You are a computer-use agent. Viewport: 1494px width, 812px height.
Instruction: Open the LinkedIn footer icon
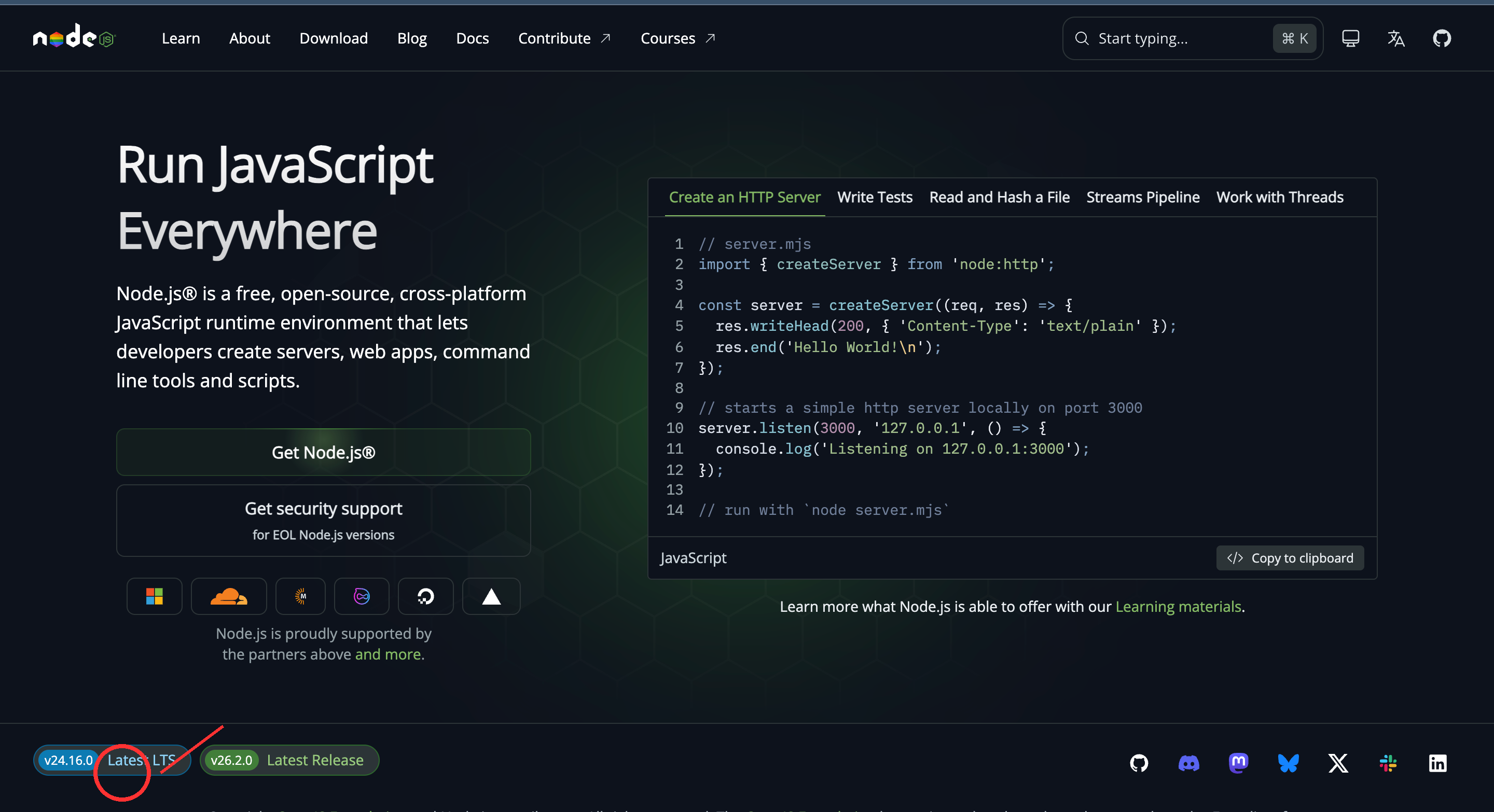pos(1438,763)
